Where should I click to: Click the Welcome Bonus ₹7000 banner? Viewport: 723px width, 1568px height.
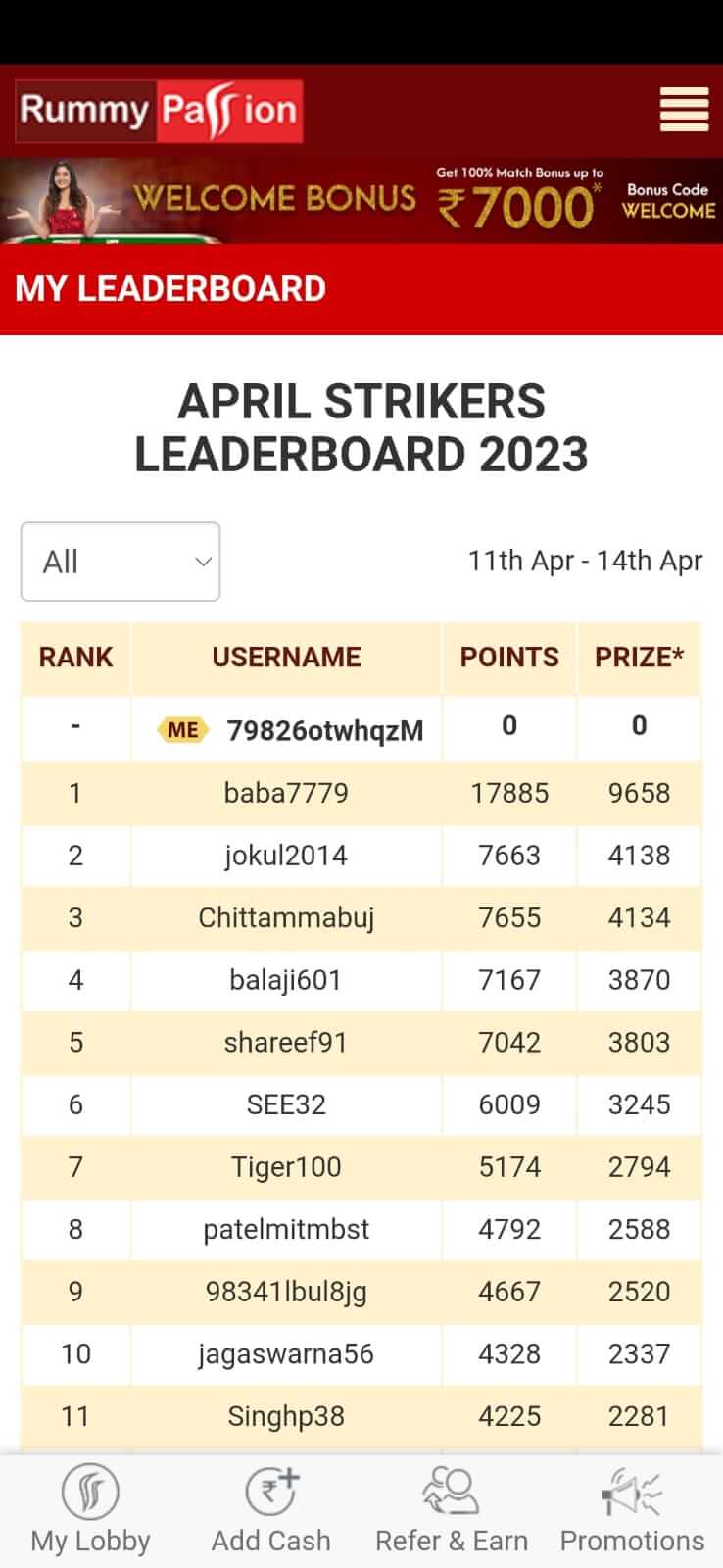pyautogui.click(x=361, y=201)
